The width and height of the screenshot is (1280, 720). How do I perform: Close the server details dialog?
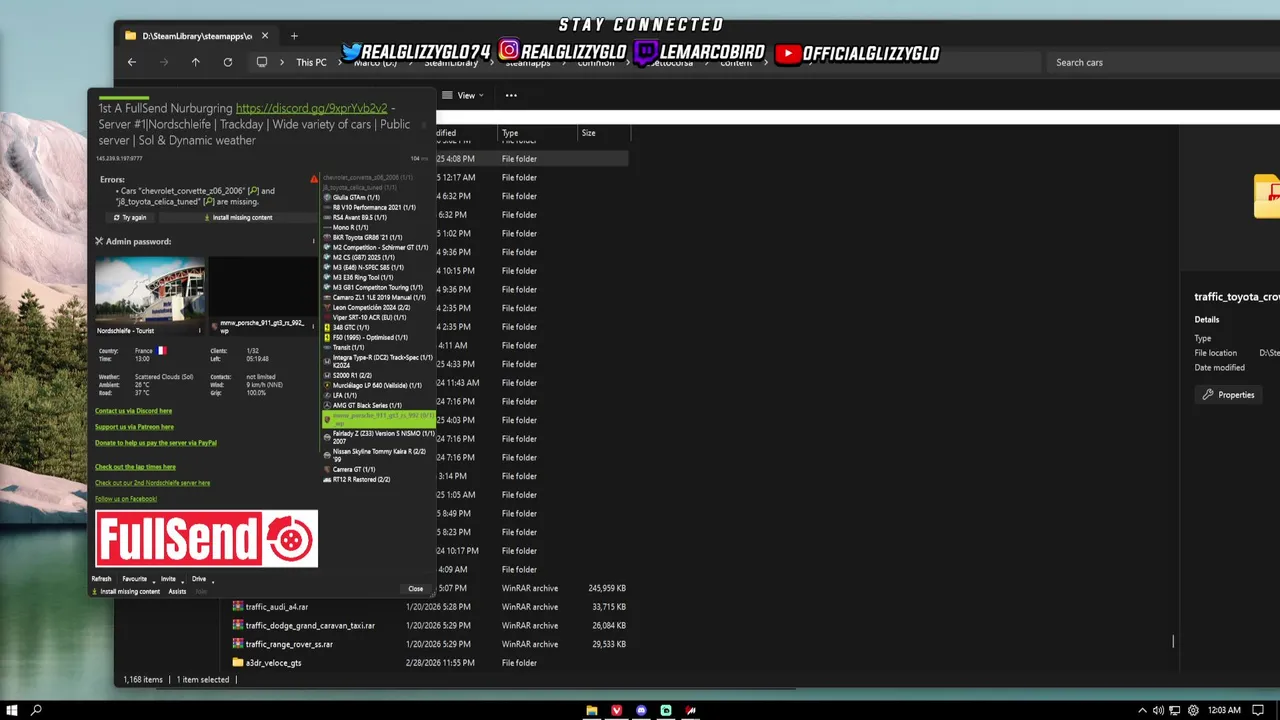416,589
